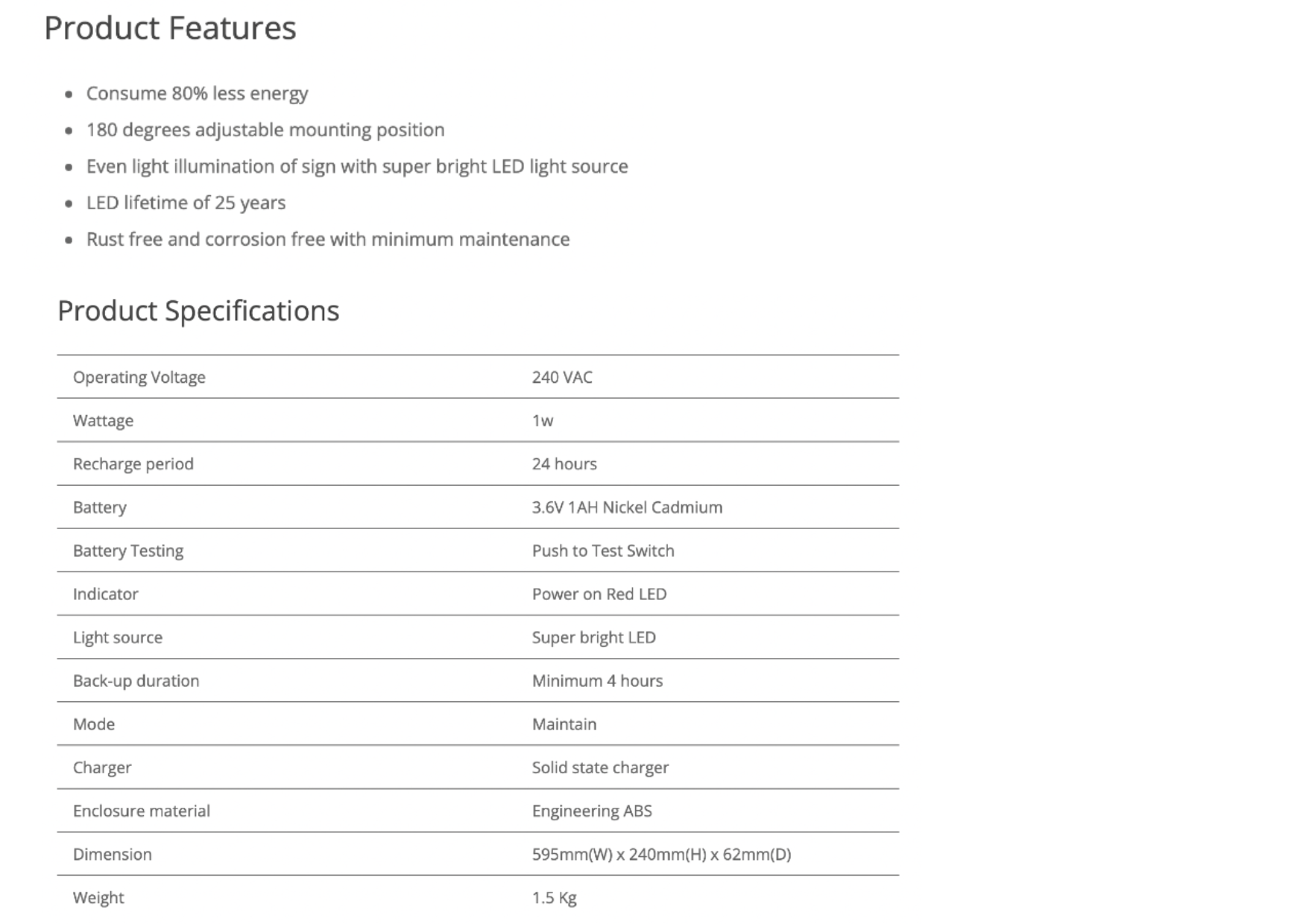Click the Recharge period label
This screenshot has height=924, width=1303.
133,463
